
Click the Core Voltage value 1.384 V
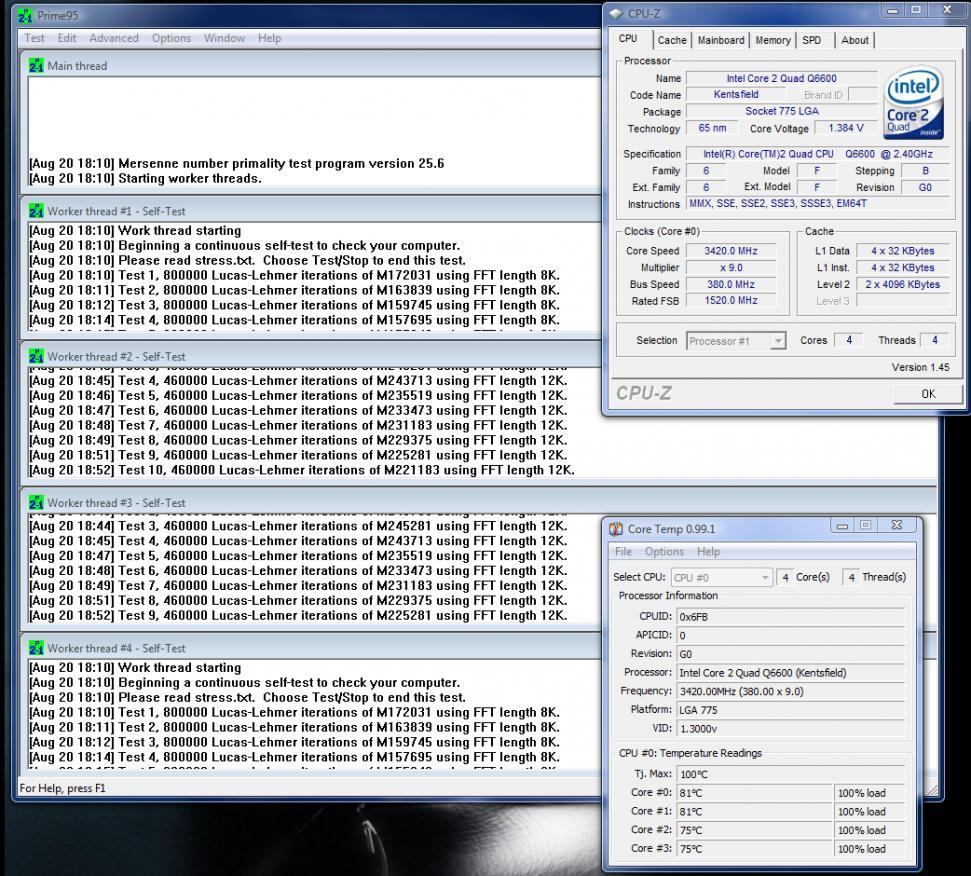click(x=846, y=128)
